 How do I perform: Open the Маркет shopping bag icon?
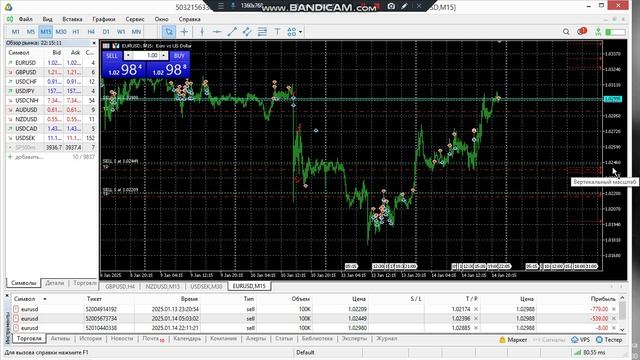tap(502, 340)
